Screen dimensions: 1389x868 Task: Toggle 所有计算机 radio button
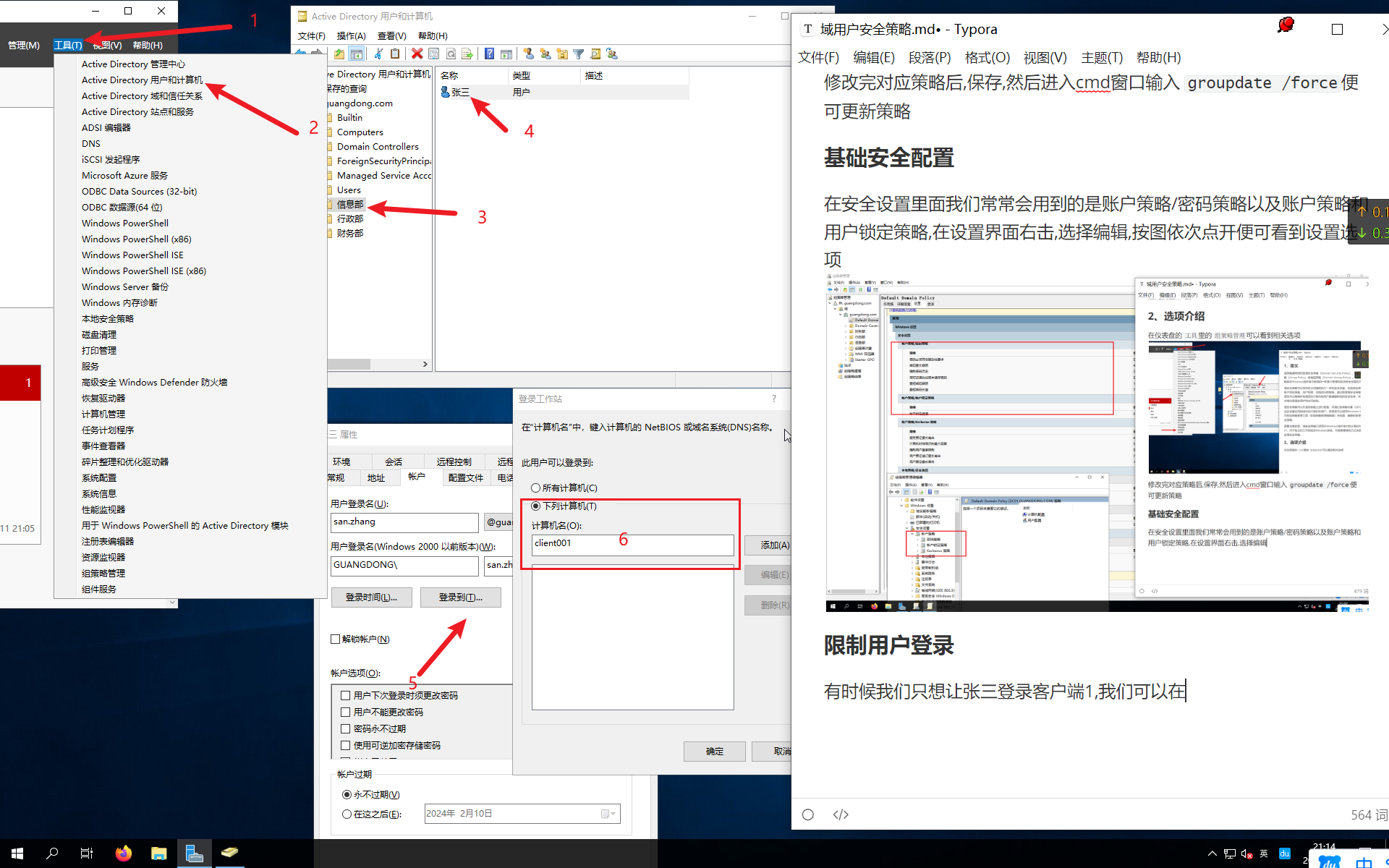[535, 488]
